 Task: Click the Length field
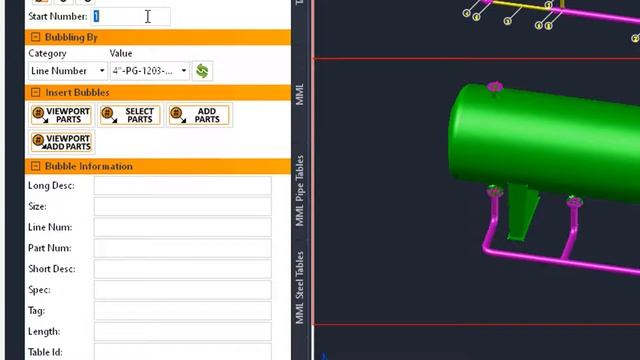pos(182,331)
